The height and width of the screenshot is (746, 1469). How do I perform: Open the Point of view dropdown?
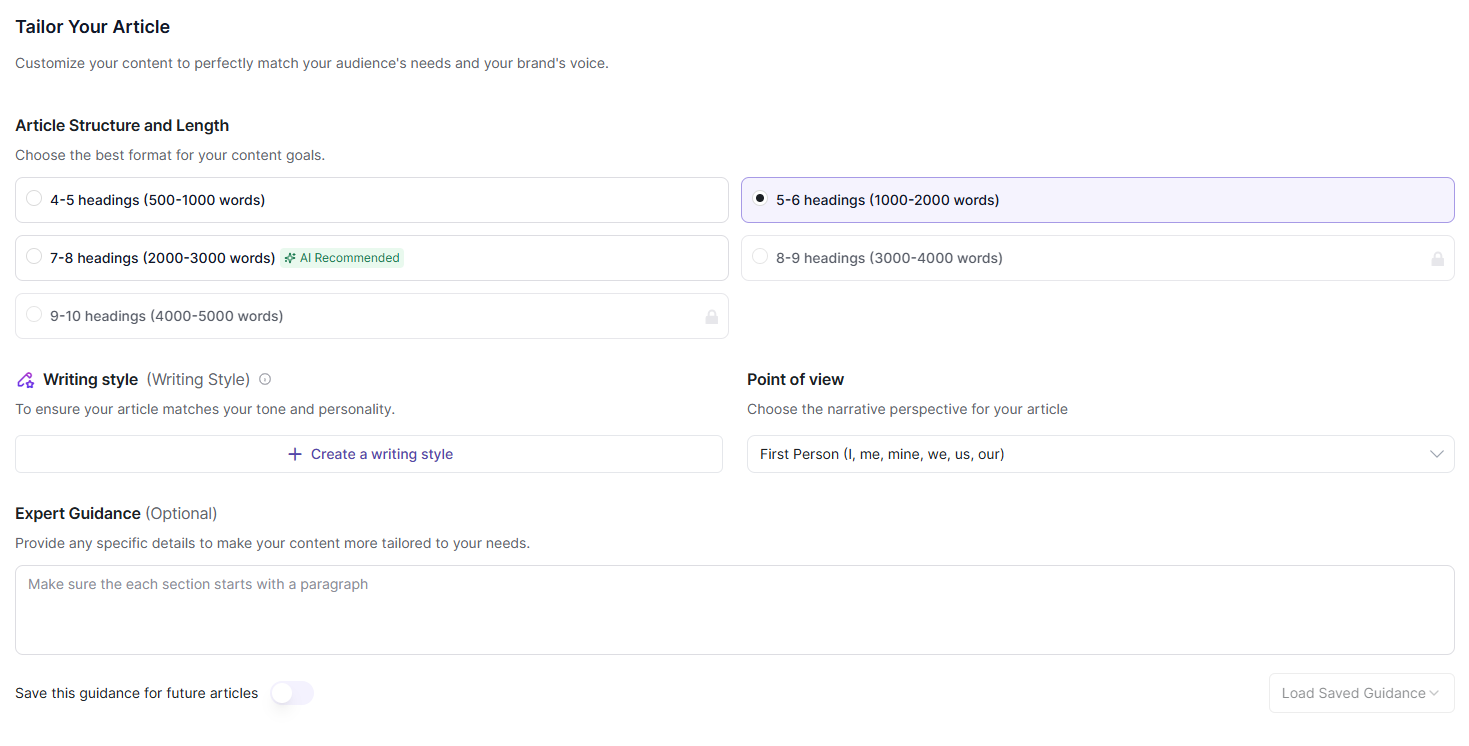[x=1100, y=454]
